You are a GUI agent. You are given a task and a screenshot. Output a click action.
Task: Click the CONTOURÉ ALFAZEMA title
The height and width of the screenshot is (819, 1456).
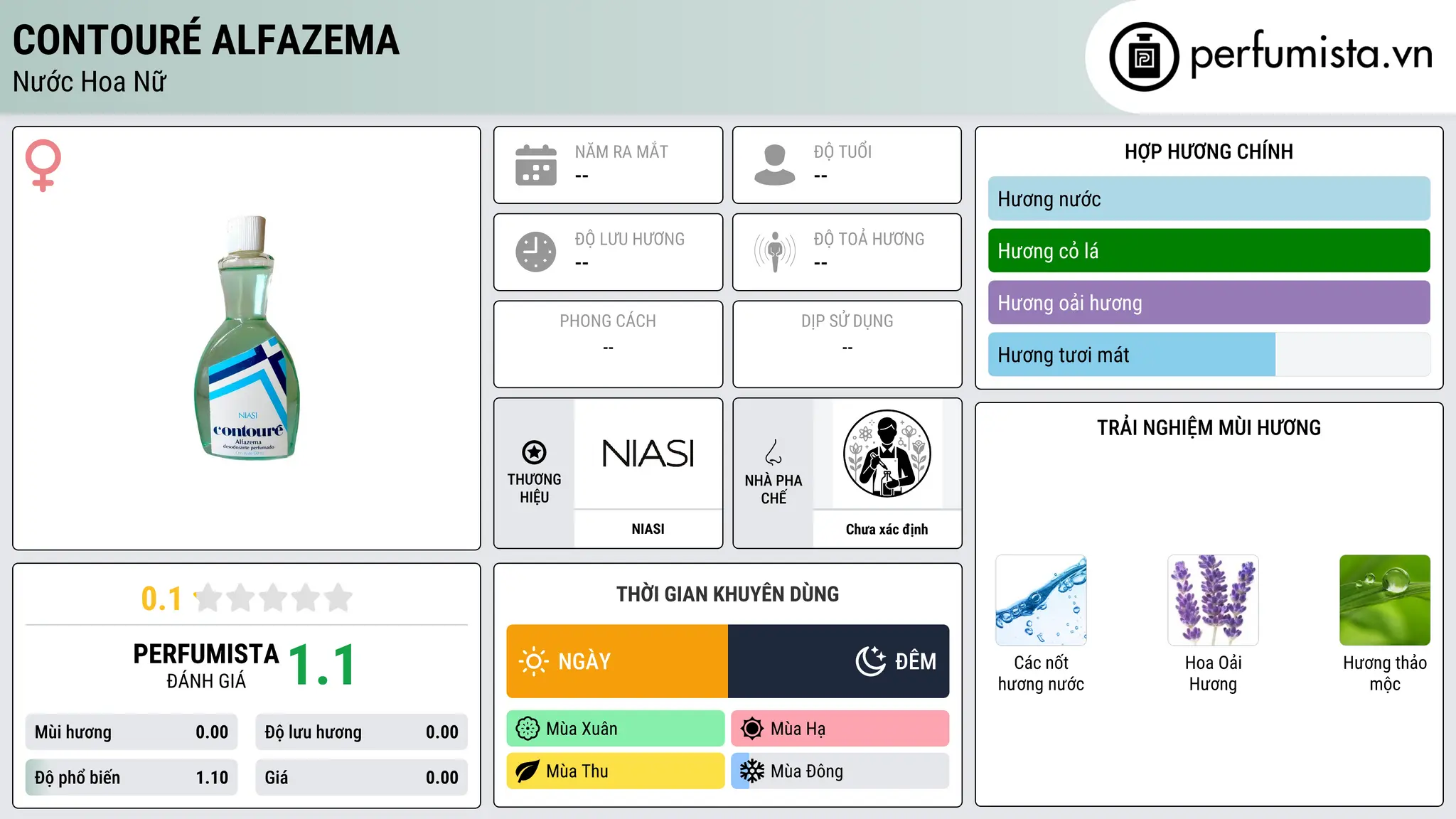coord(206,40)
